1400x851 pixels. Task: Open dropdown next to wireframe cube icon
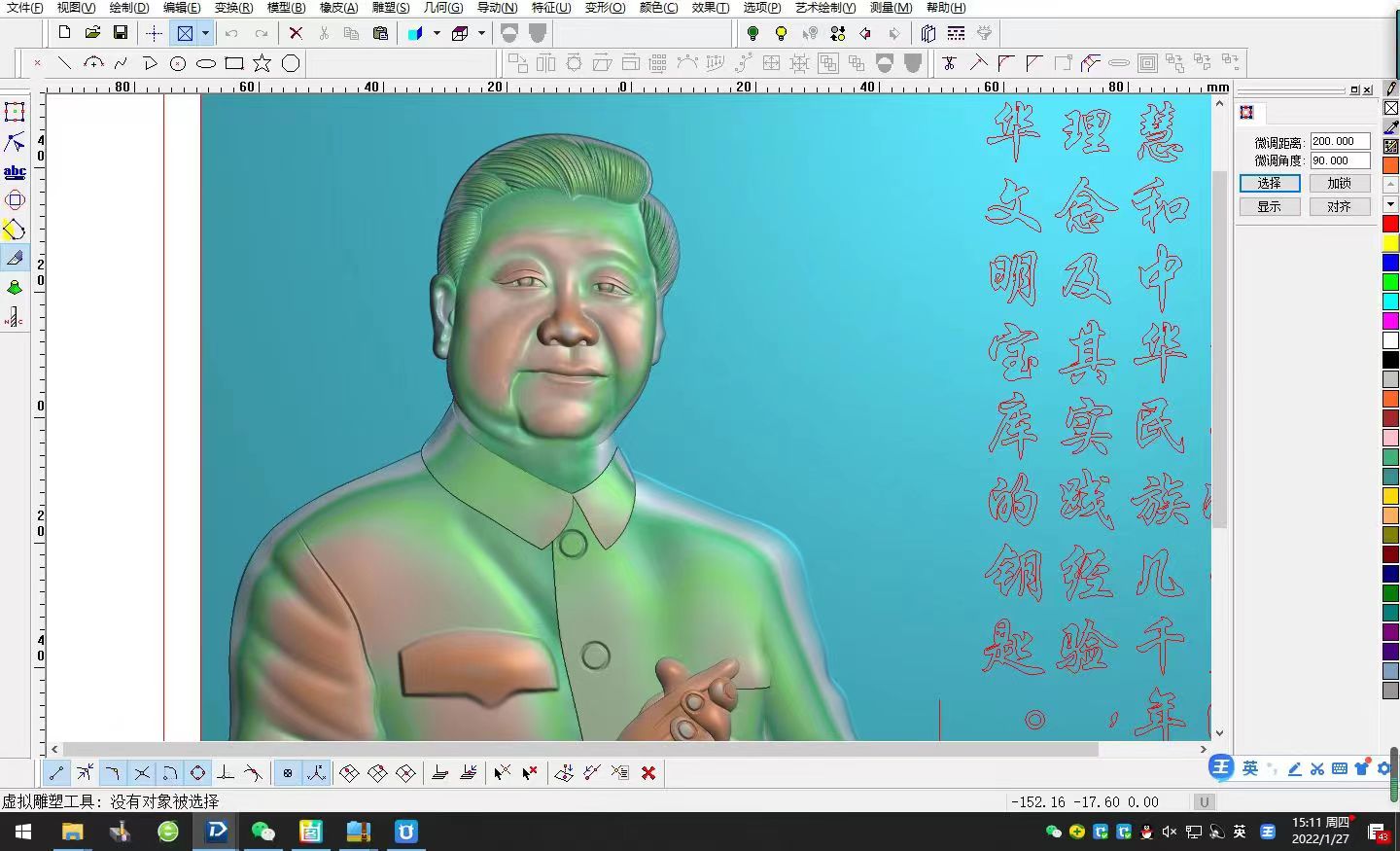(481, 33)
